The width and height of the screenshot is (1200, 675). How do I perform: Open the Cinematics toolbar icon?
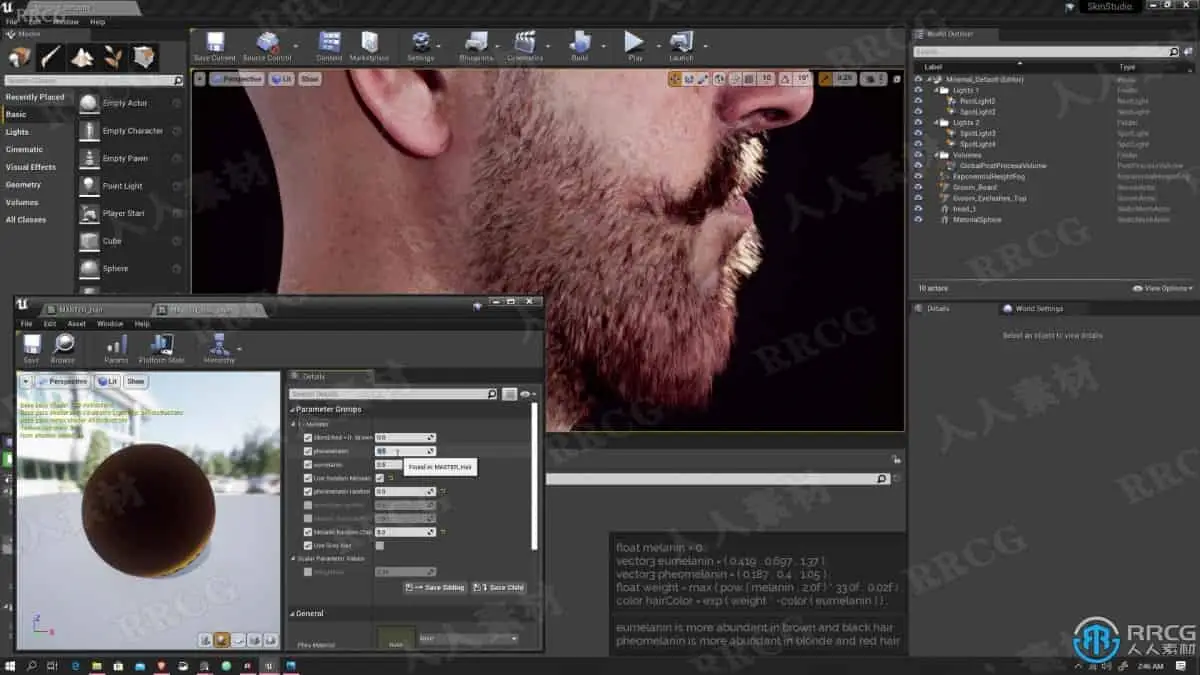coord(524,45)
